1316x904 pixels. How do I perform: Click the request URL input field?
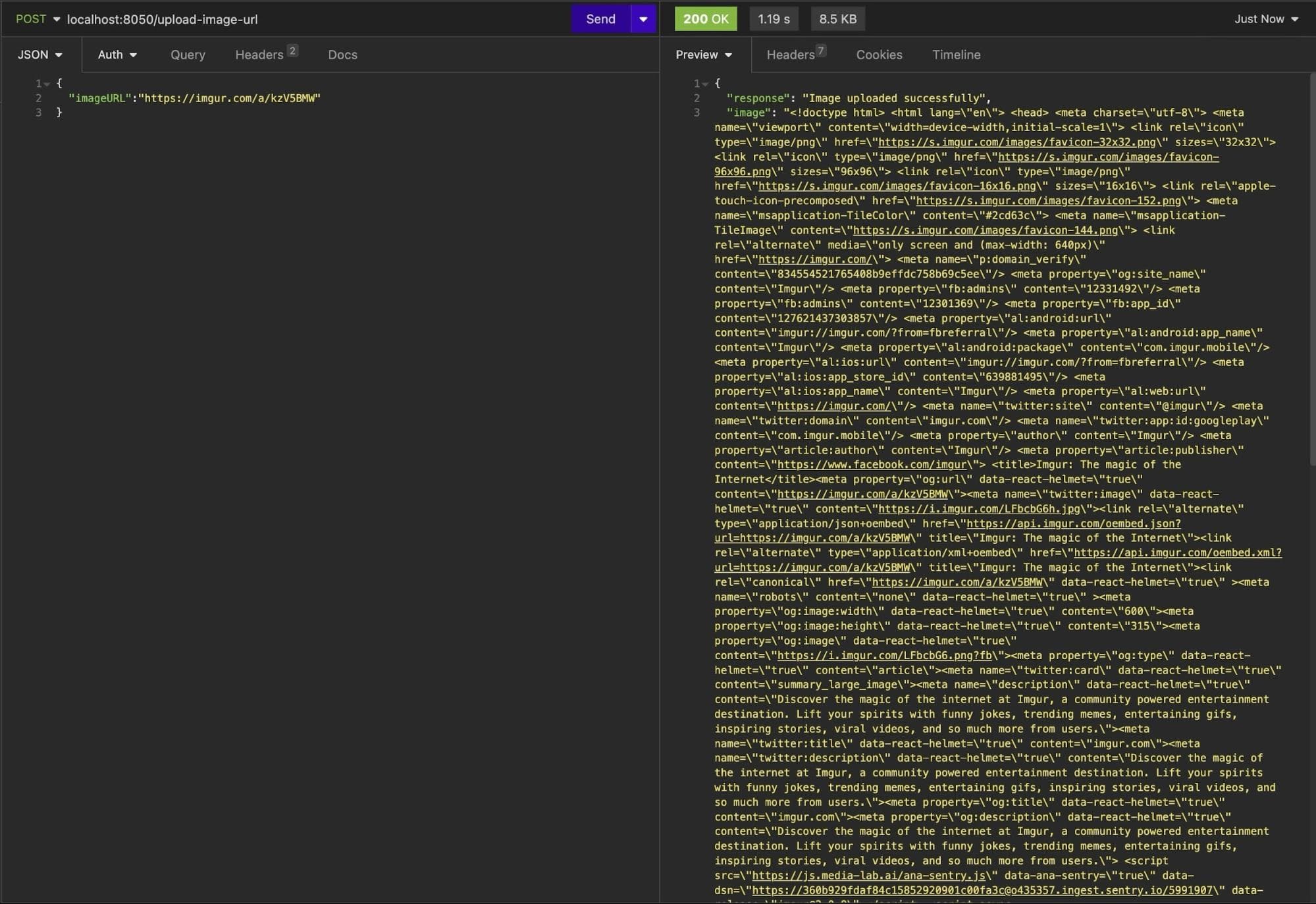(x=316, y=19)
